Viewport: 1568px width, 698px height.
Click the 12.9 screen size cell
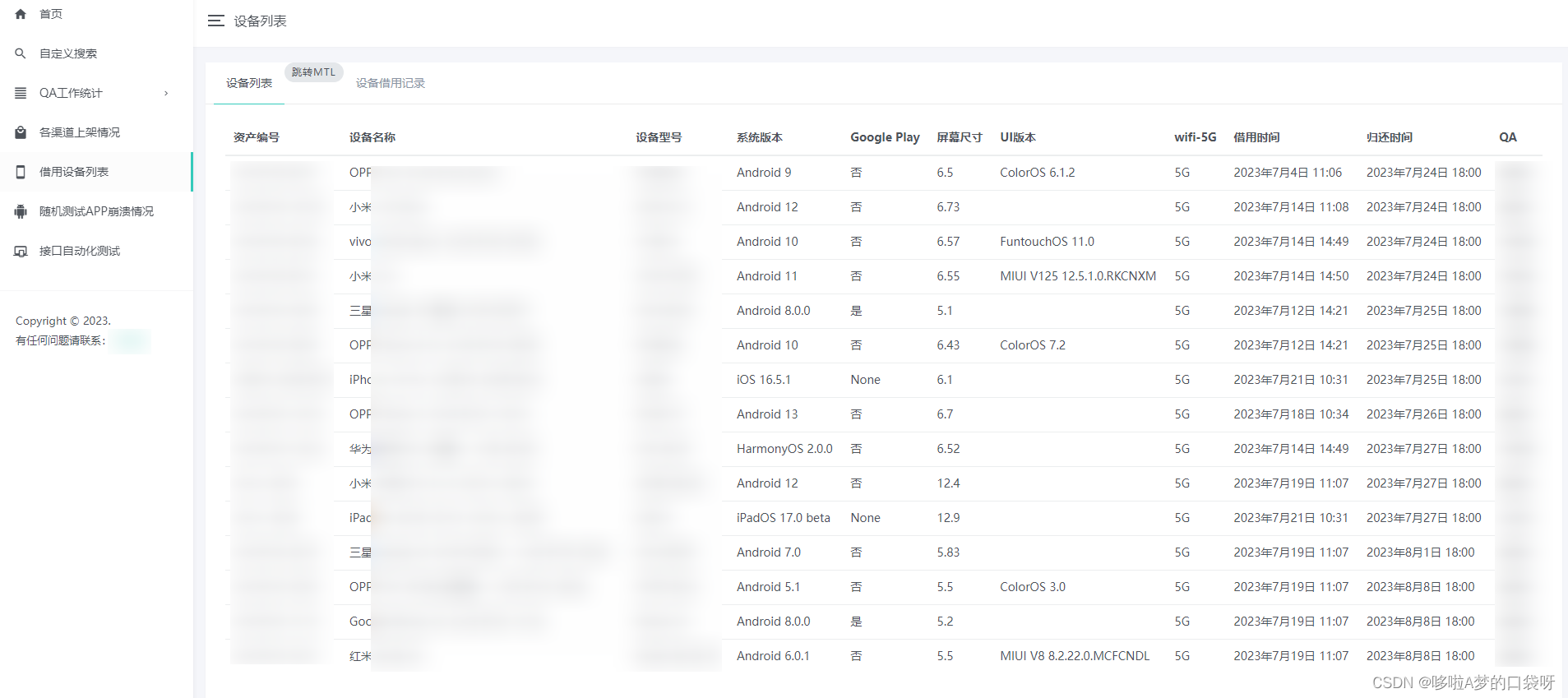click(948, 518)
